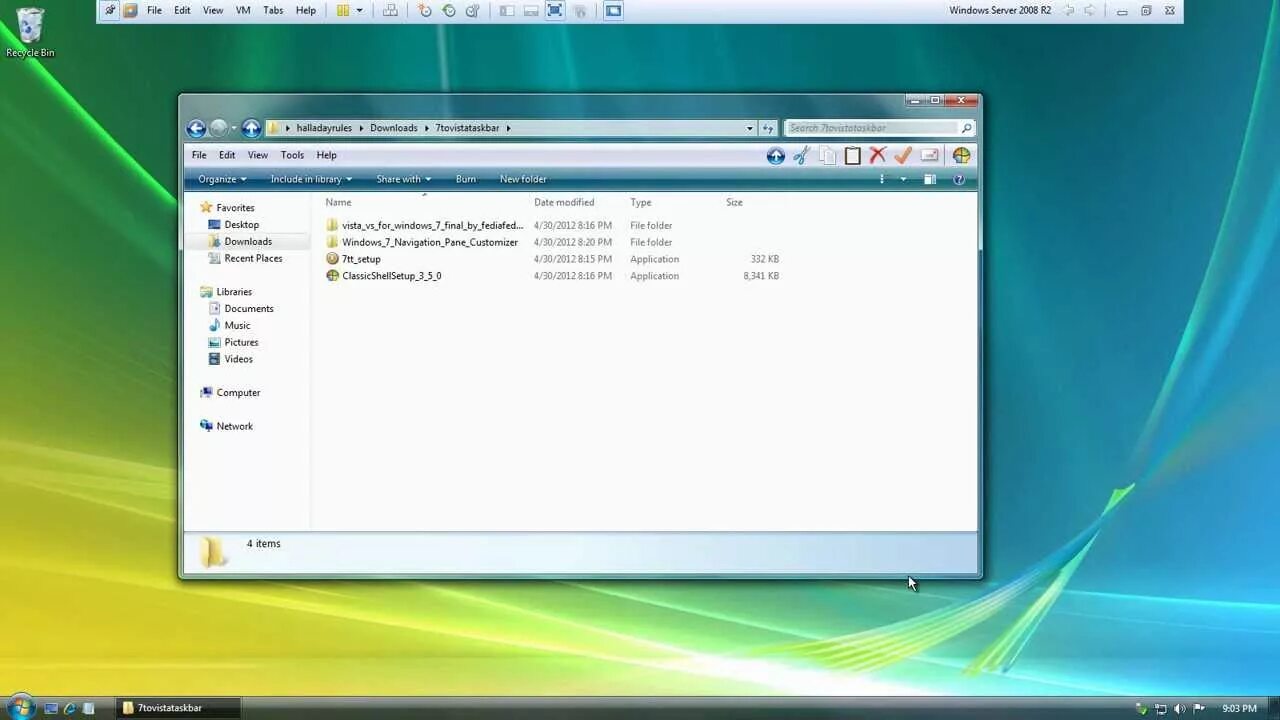Click the volume speaker tray icon
Screen dimensions: 1280x720
coord(1180,708)
